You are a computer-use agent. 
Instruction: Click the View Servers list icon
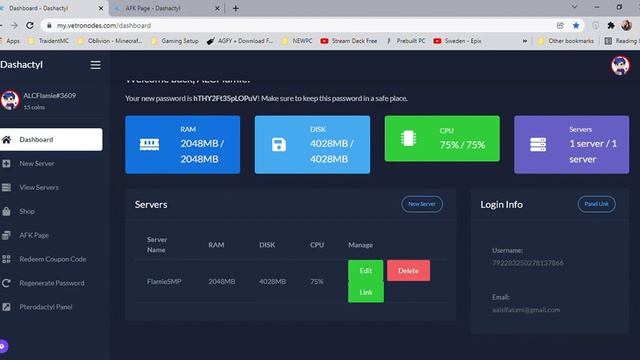6,187
